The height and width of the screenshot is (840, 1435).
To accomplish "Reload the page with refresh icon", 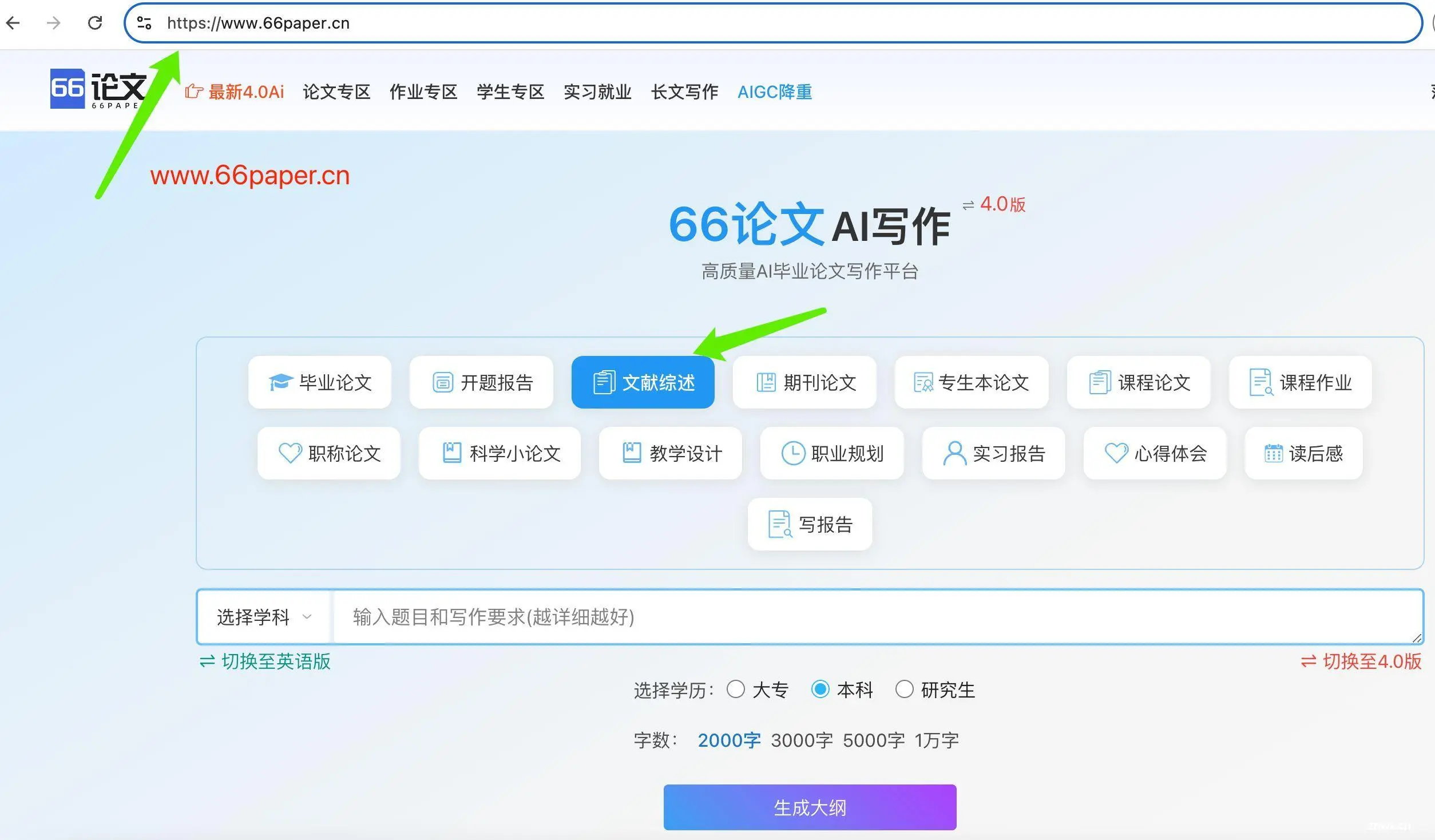I will click(x=95, y=23).
